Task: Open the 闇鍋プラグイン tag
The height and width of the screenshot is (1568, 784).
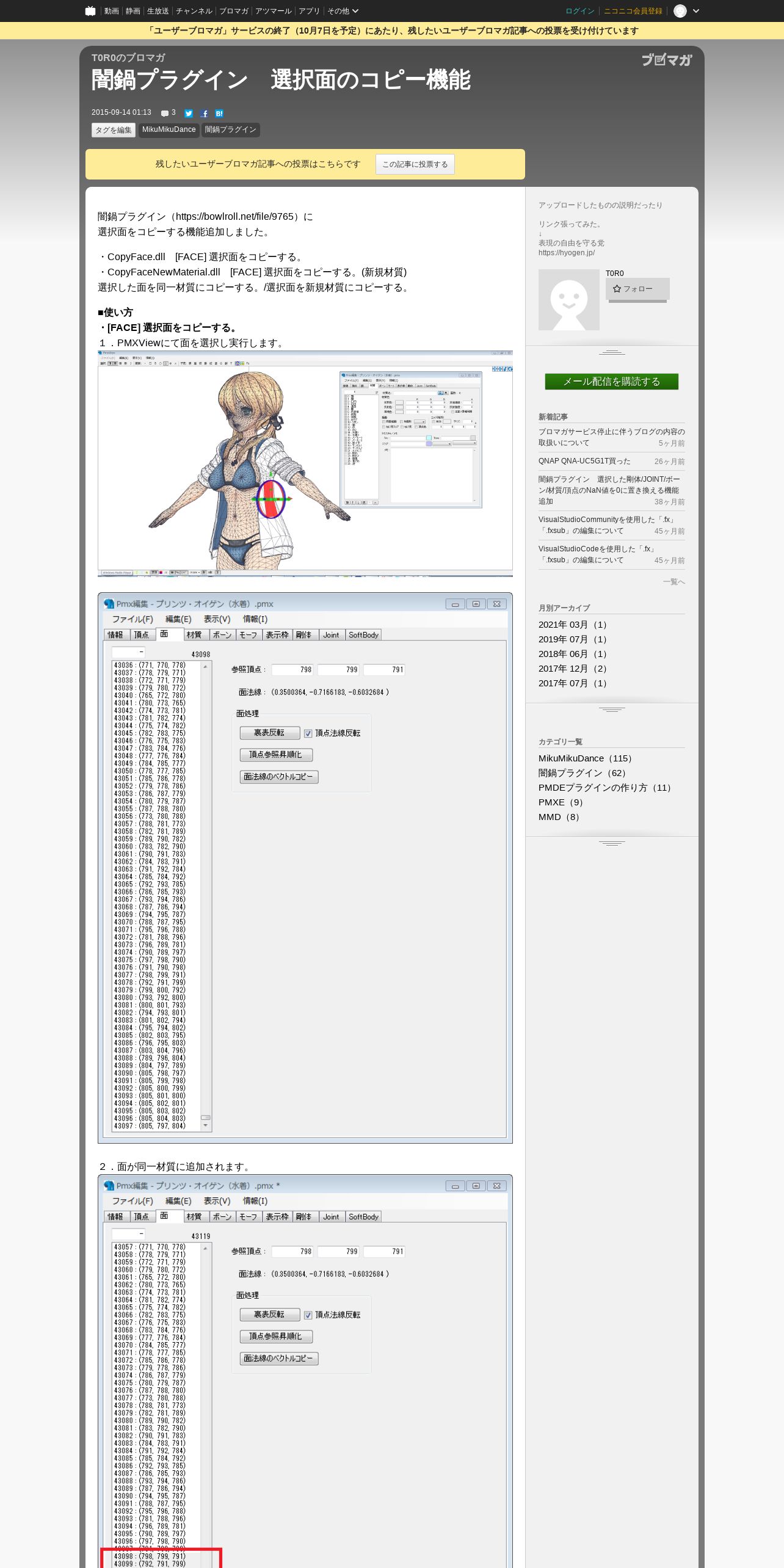Action: coord(231,130)
